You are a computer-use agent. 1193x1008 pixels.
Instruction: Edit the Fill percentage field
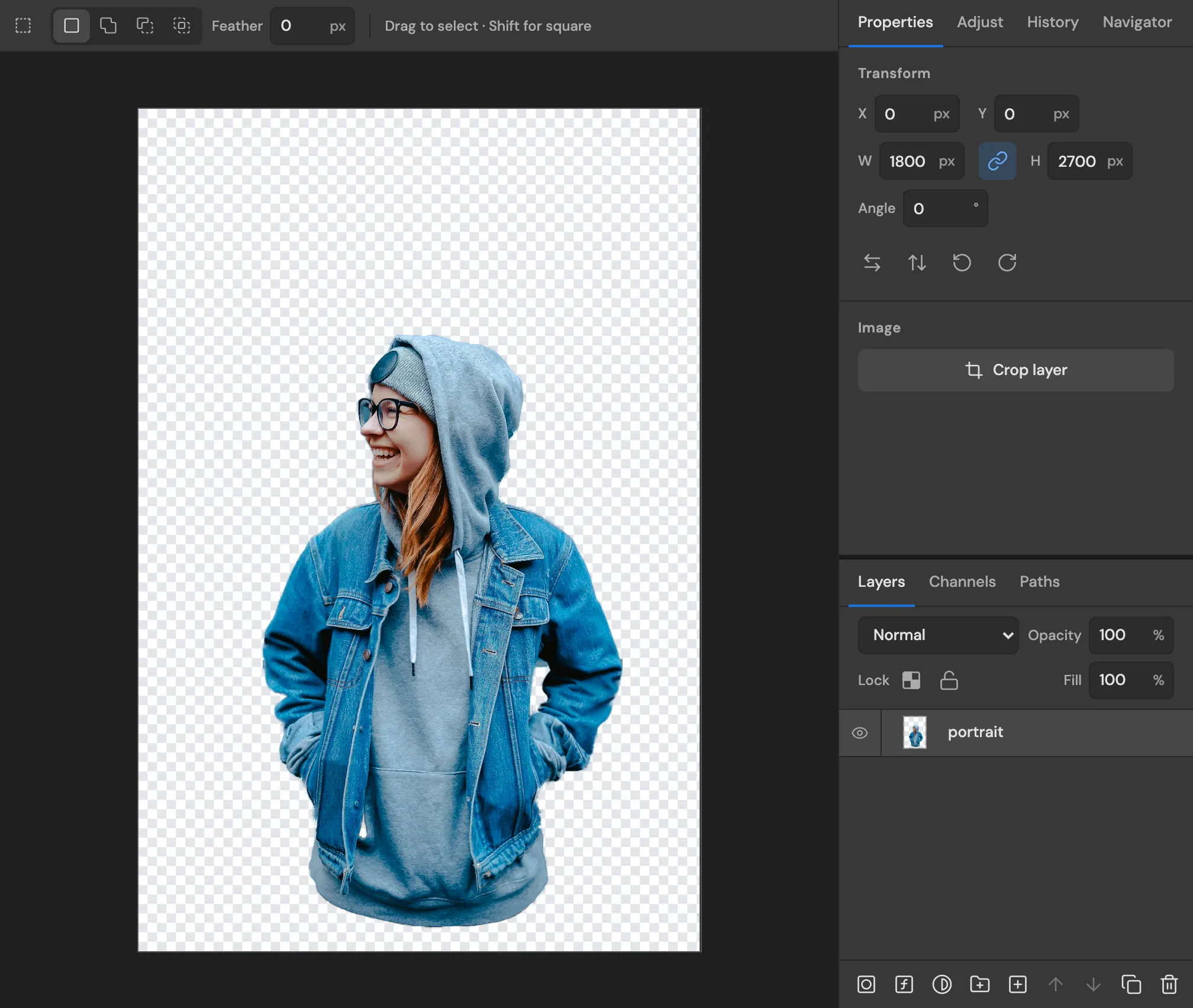1131,680
